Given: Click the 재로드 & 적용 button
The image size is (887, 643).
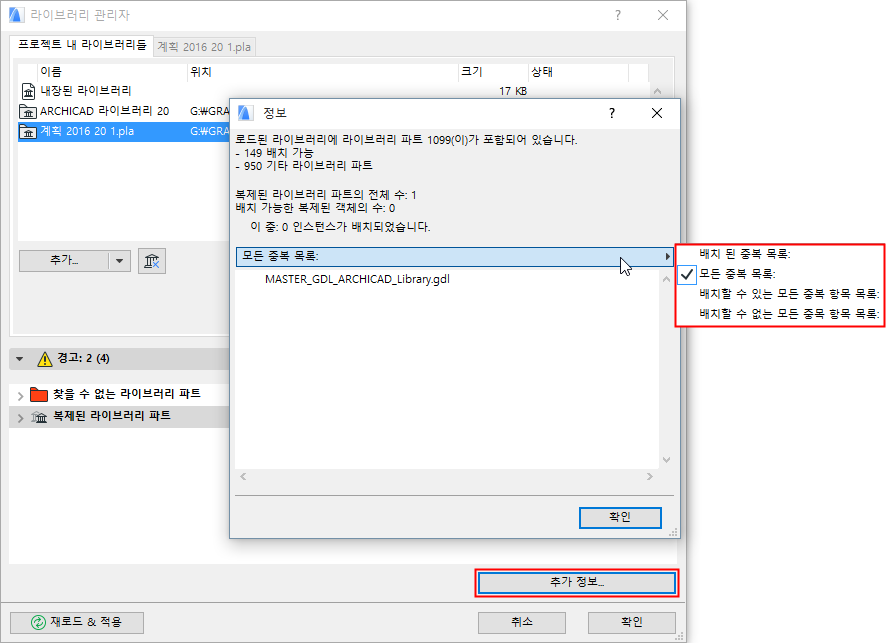Looking at the screenshot, I should click(x=77, y=622).
